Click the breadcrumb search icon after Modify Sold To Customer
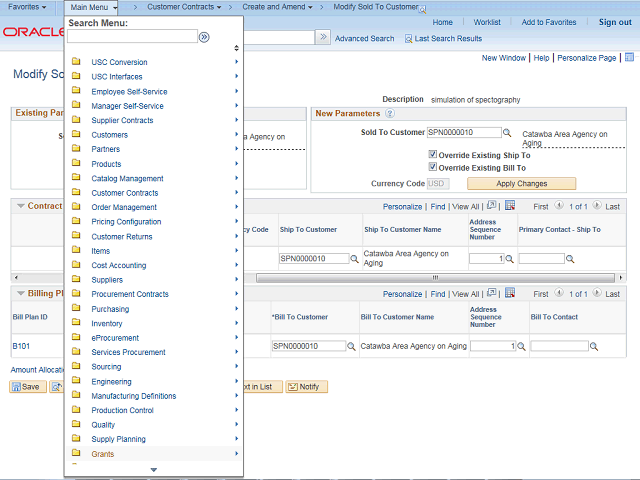 pyautogui.click(x=422, y=9)
